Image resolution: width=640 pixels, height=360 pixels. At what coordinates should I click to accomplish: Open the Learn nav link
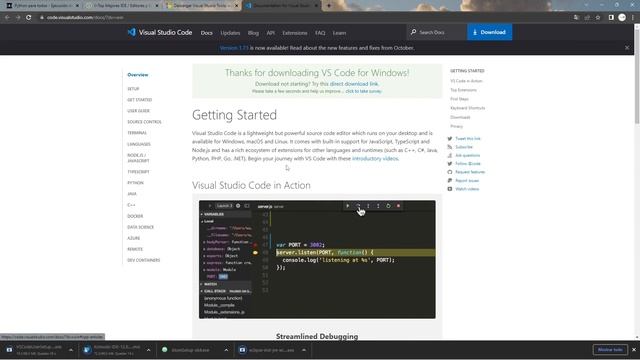[x=339, y=33]
